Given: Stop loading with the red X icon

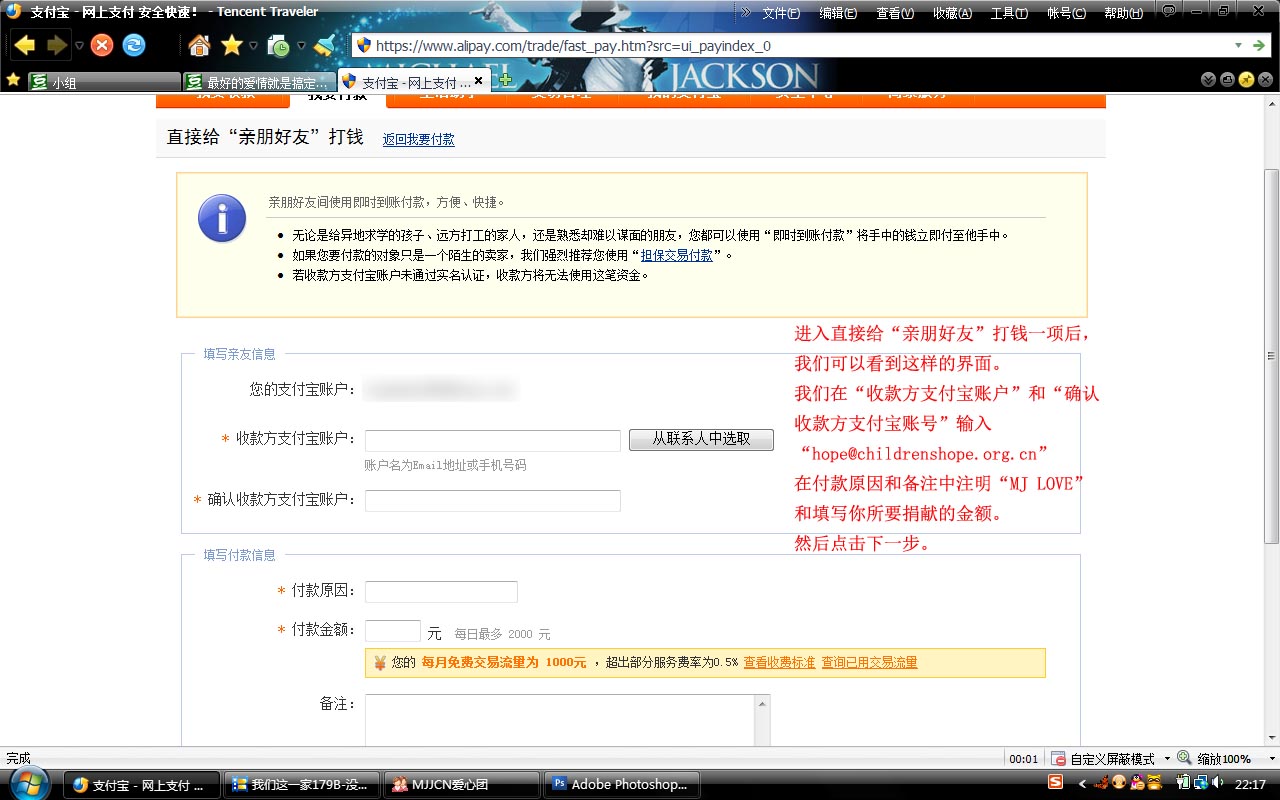Looking at the screenshot, I should (x=102, y=45).
